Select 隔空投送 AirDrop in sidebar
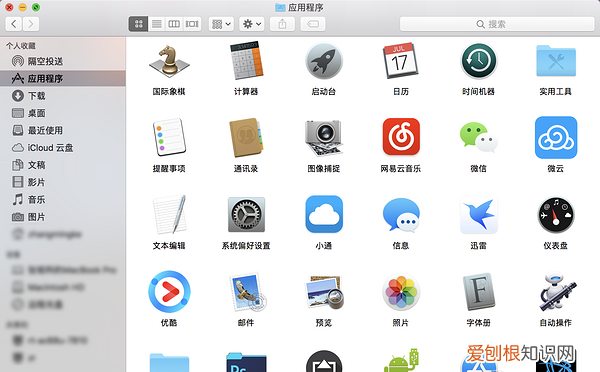 pyautogui.click(x=63, y=61)
